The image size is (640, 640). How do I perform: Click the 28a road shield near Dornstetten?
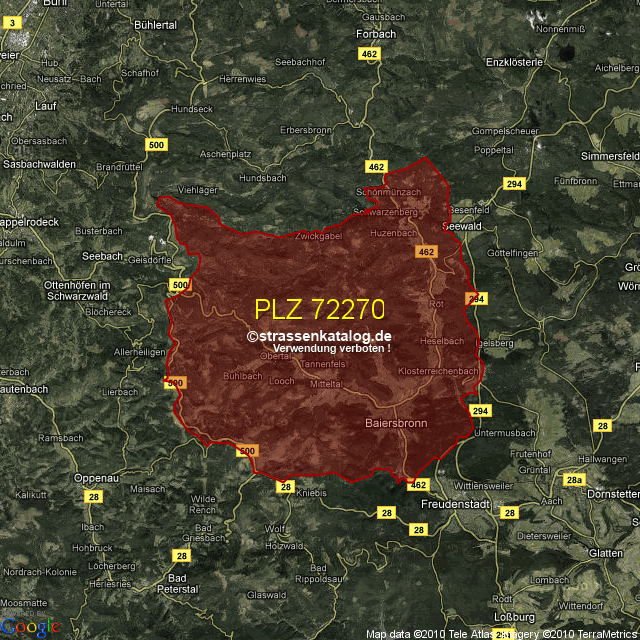(572, 480)
